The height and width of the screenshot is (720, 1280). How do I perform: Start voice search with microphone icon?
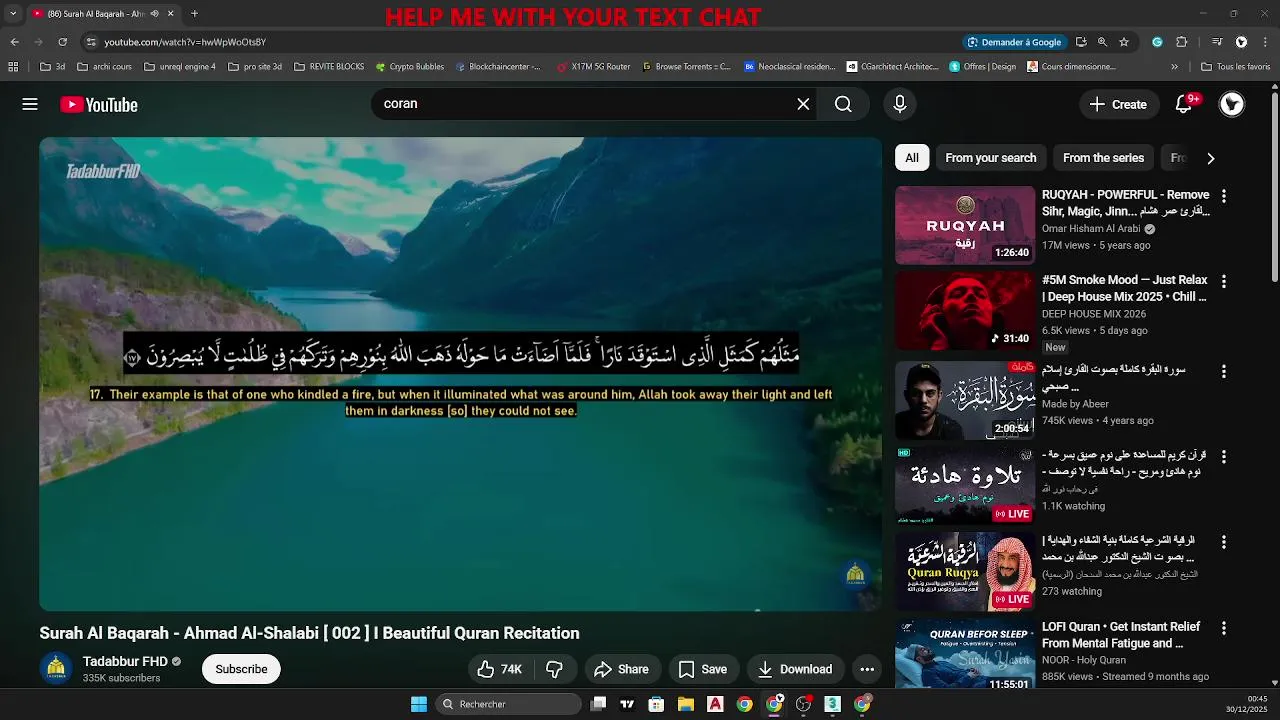click(x=900, y=104)
